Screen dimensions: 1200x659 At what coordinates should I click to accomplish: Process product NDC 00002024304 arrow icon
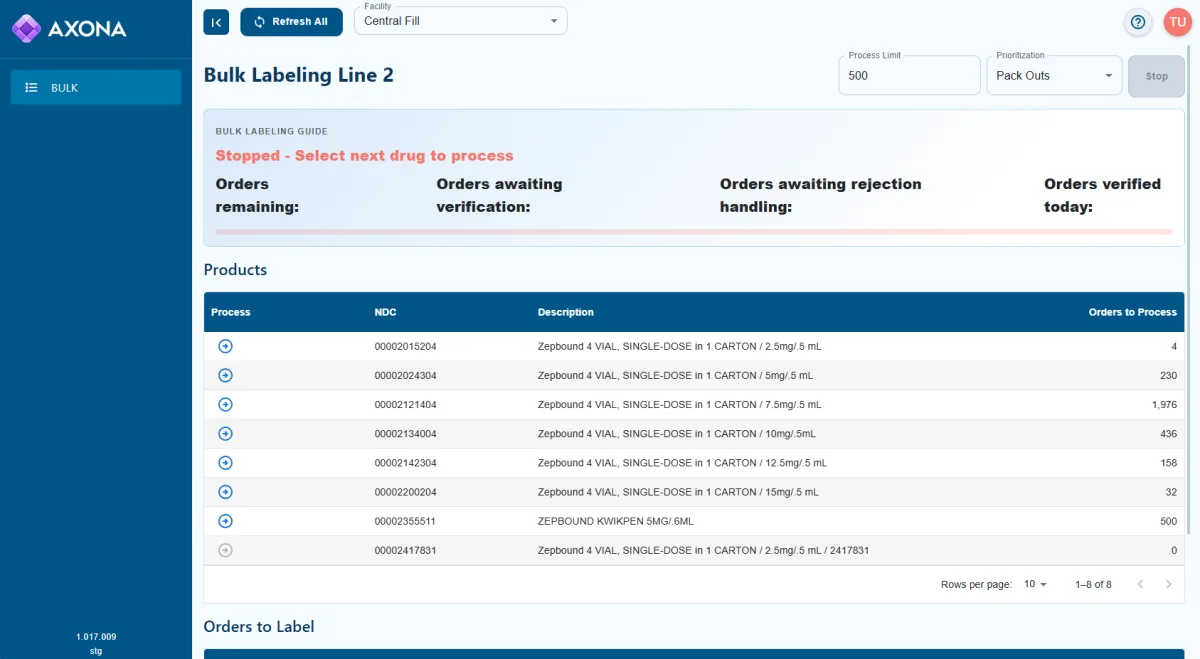[225, 375]
